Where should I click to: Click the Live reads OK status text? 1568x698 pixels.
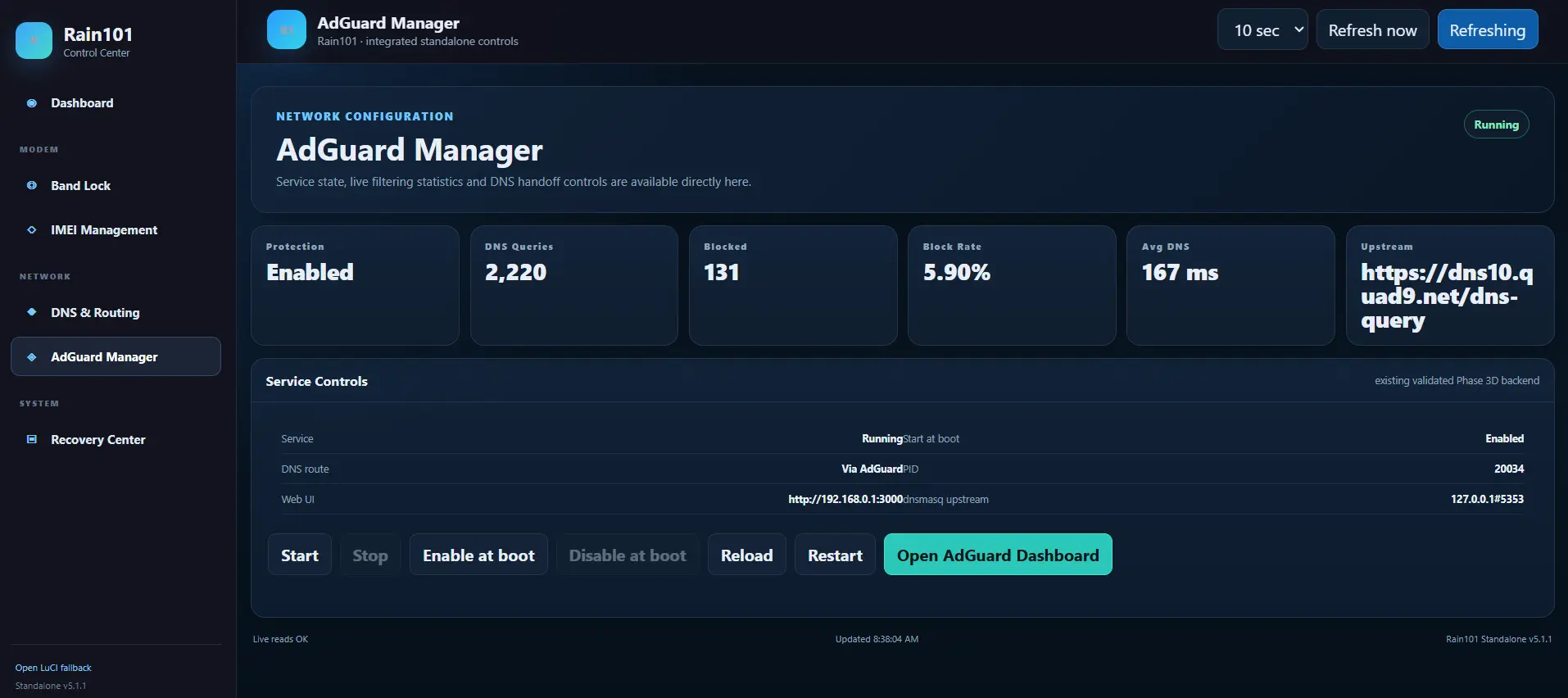click(x=280, y=639)
